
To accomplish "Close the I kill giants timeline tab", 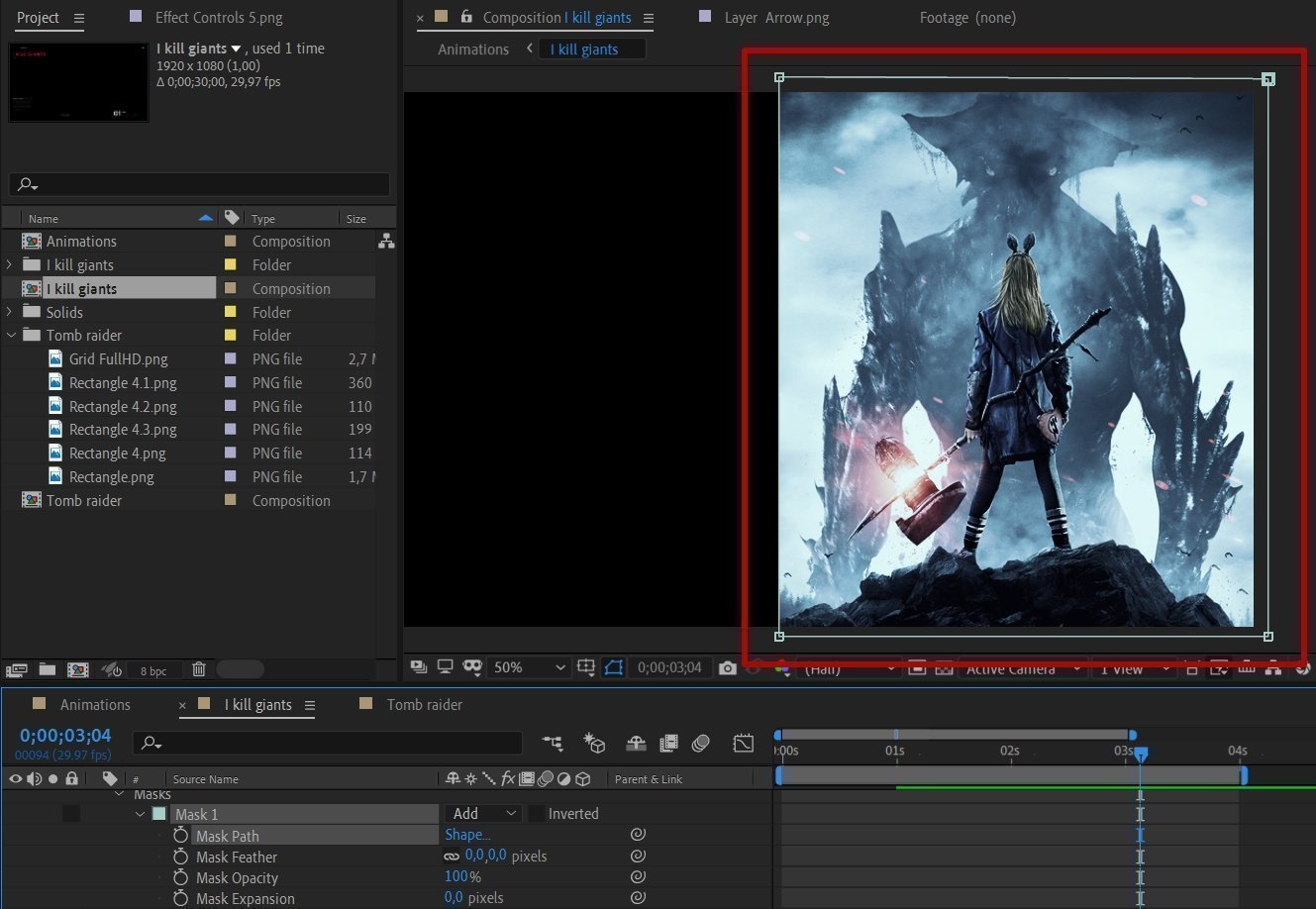I will [x=182, y=705].
